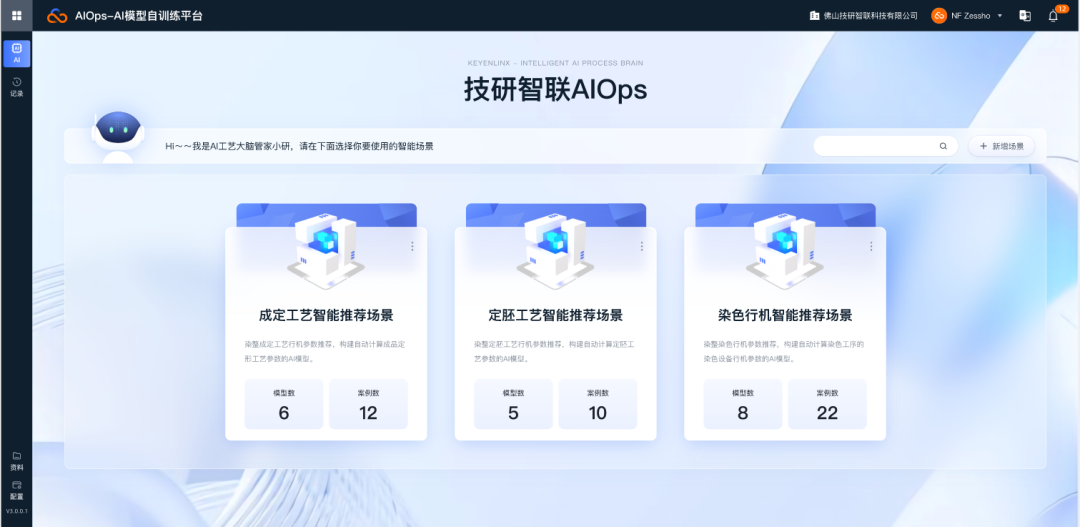Click 模型数 8 tile on 染色行机 card
This screenshot has height=527, width=1080.
[x=742, y=404]
